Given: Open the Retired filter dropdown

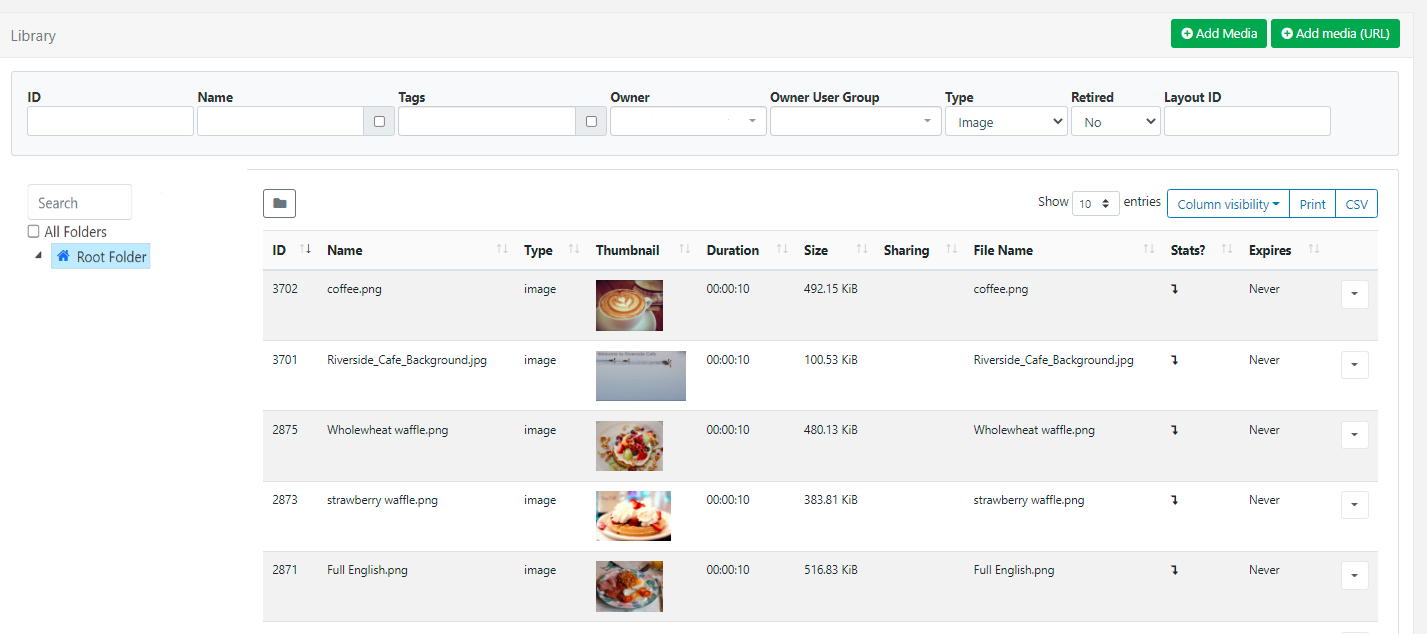Looking at the screenshot, I should (1115, 122).
